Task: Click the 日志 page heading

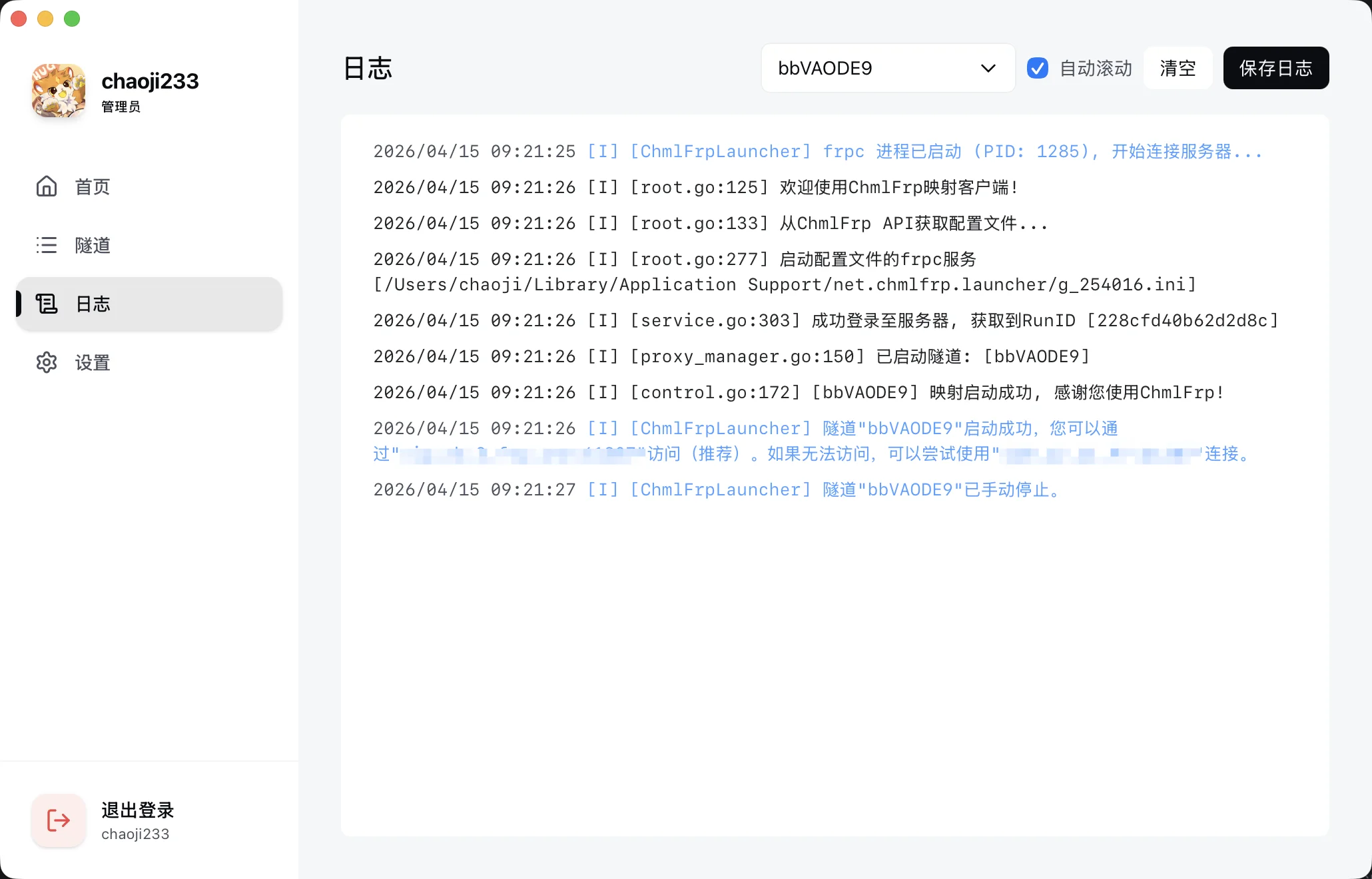Action: coord(368,68)
